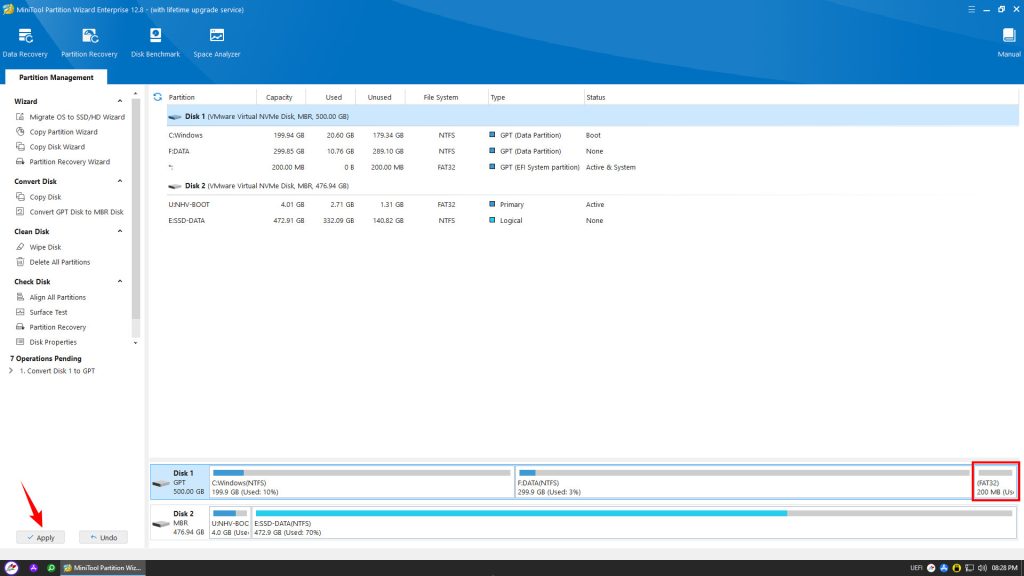Viewport: 1024px width, 576px height.
Task: Click the sidebar scroll down arrow
Action: click(x=136, y=343)
